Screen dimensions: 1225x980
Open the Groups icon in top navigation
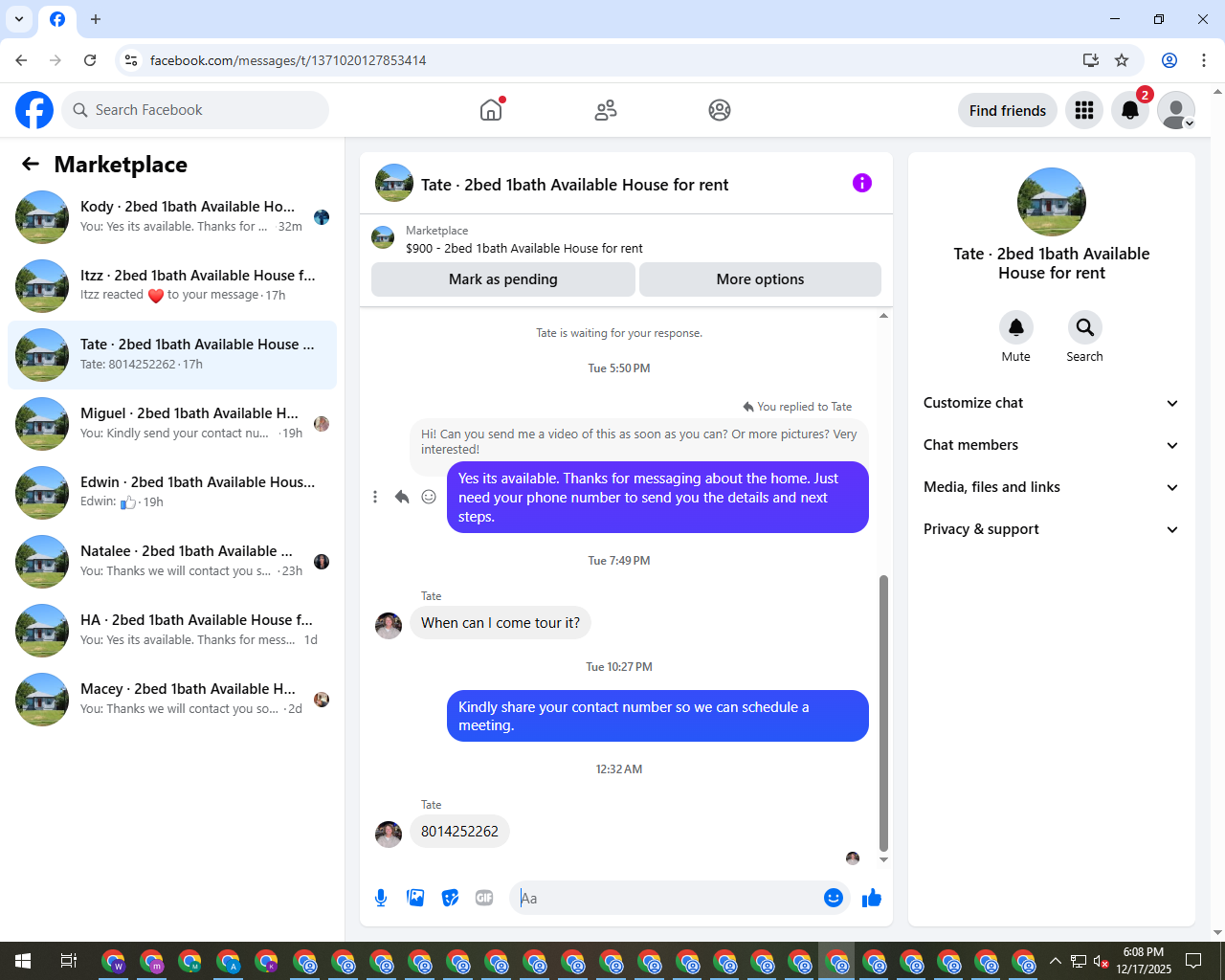point(720,110)
